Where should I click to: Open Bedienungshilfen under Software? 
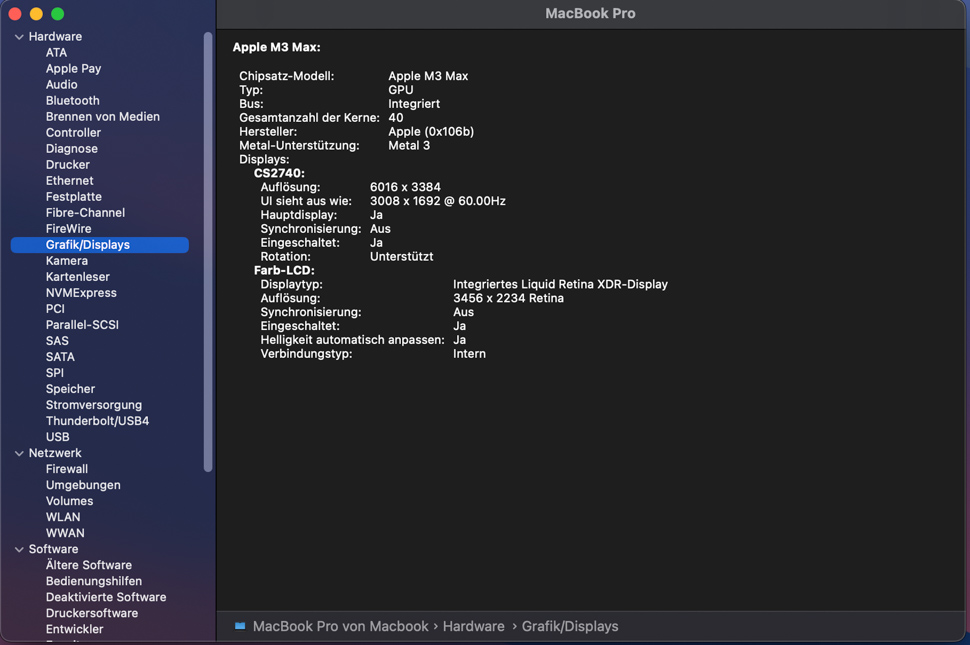coord(93,581)
